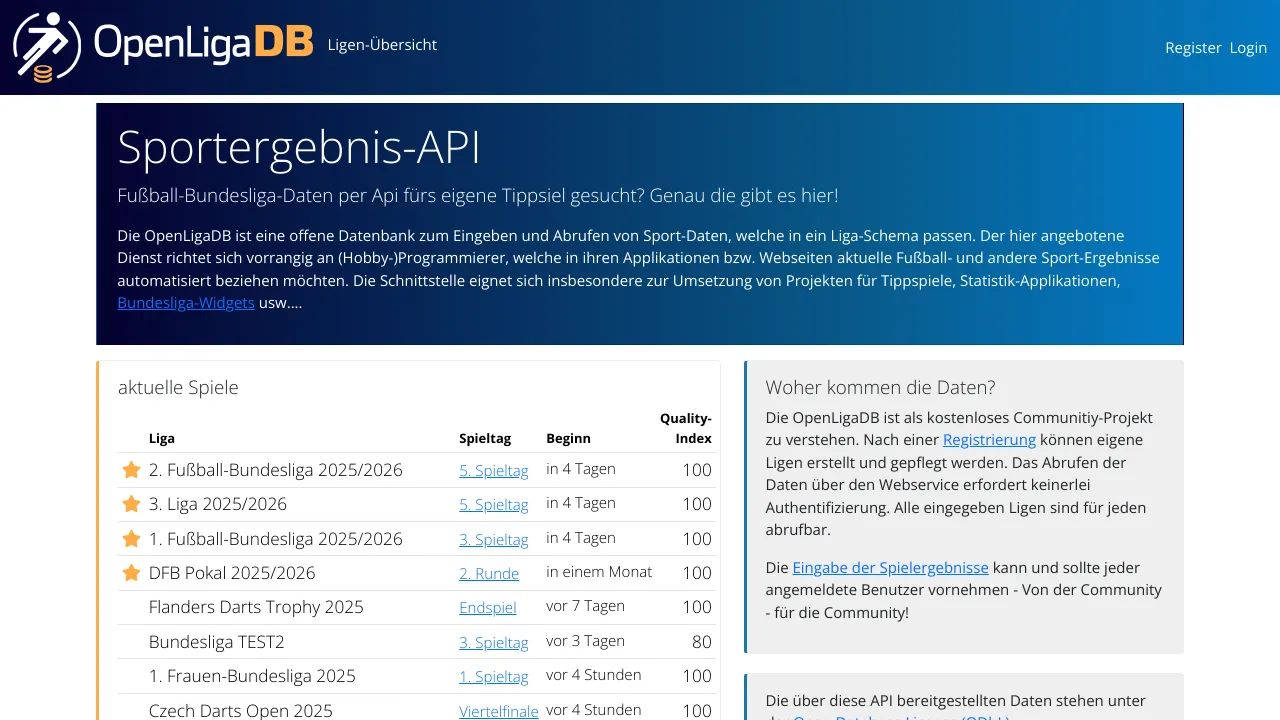1280x720 pixels.
Task: Click 'vor 3 Tagen' for Bundesliga TEST2
Action: (x=585, y=641)
